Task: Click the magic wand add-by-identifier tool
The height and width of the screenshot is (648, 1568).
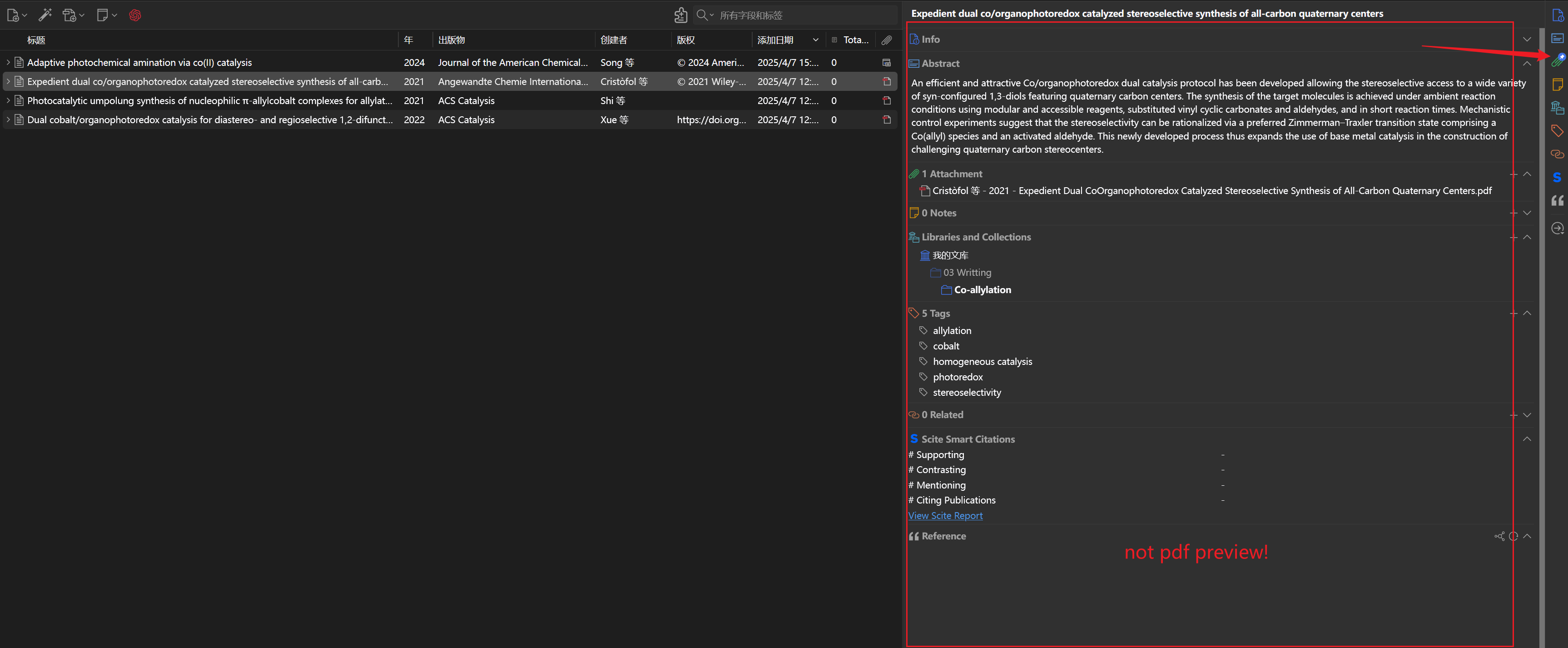Action: [45, 15]
